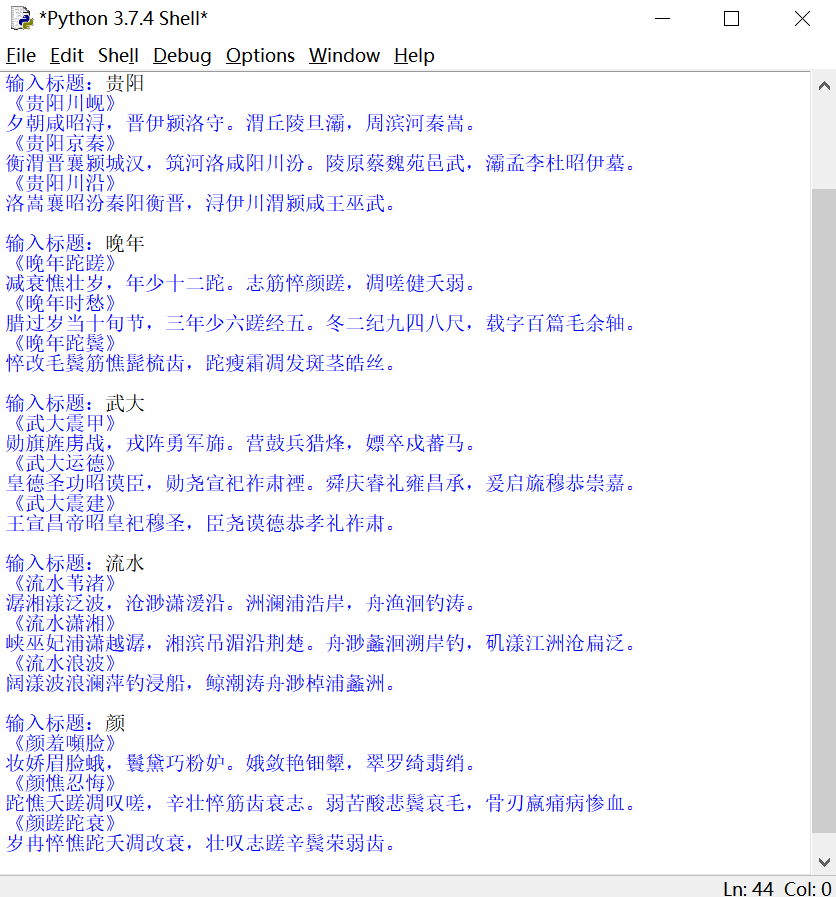836x897 pixels.
Task: Click the title 《晚年跎鬓》
Action: tap(65, 344)
